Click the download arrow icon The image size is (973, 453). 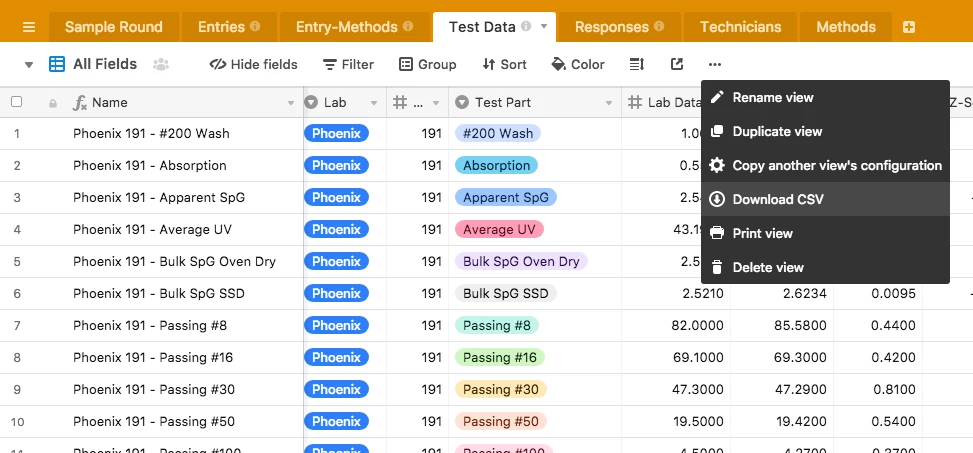(717, 199)
